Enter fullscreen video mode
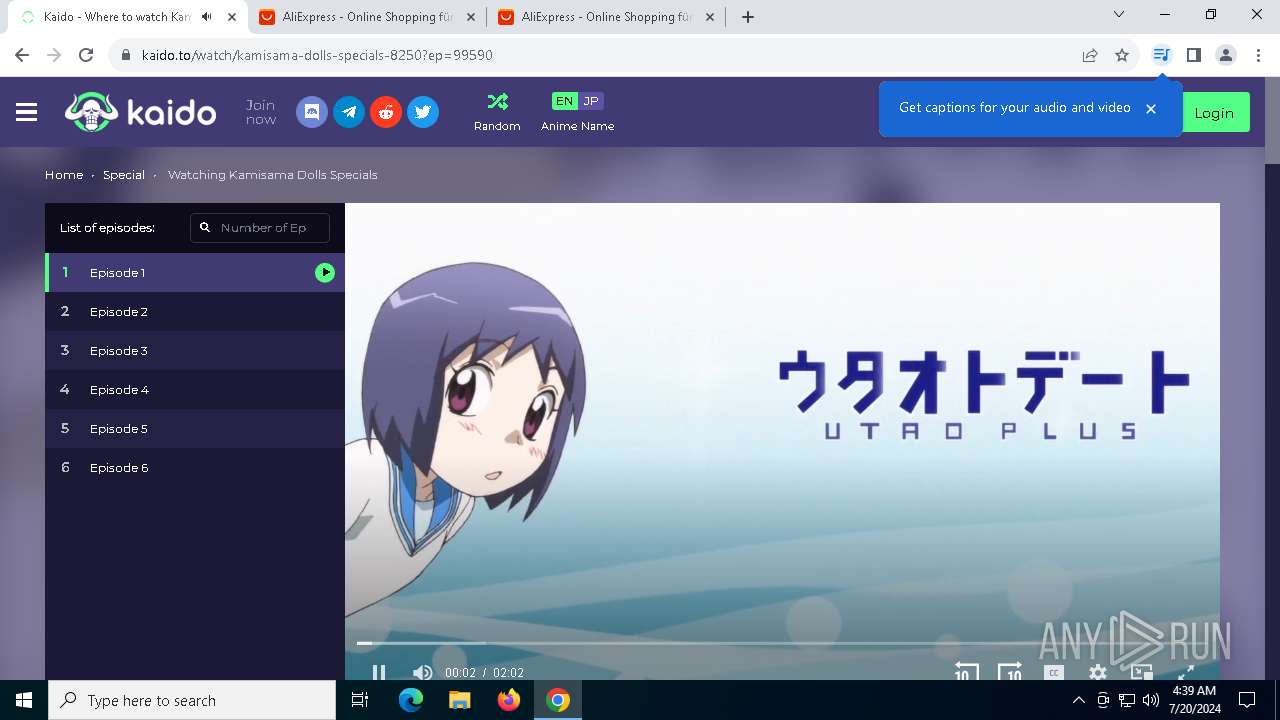Image resolution: width=1280 pixels, height=720 pixels. click(1187, 672)
